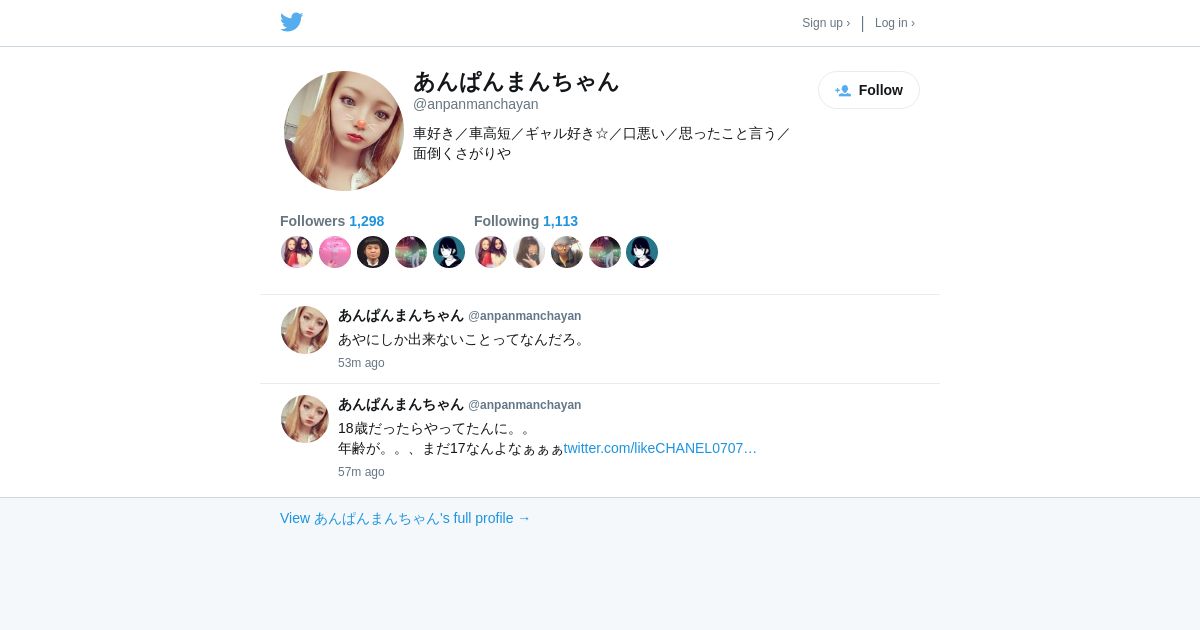Screen dimensions: 1200x630
Task: Click the @anpanmanchayan handle in the first tweet
Action: [x=525, y=316]
